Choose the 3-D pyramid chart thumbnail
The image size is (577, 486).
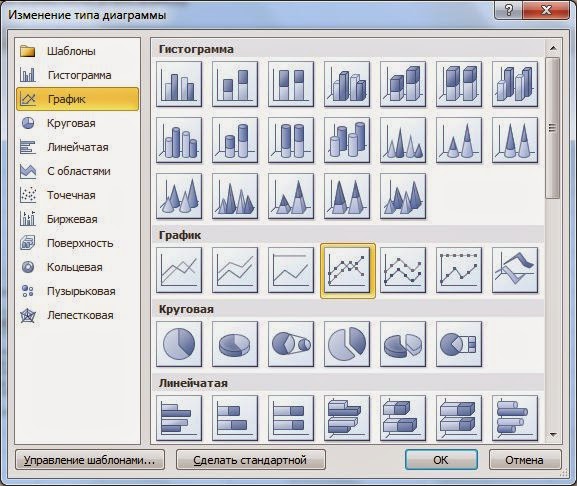click(x=403, y=196)
